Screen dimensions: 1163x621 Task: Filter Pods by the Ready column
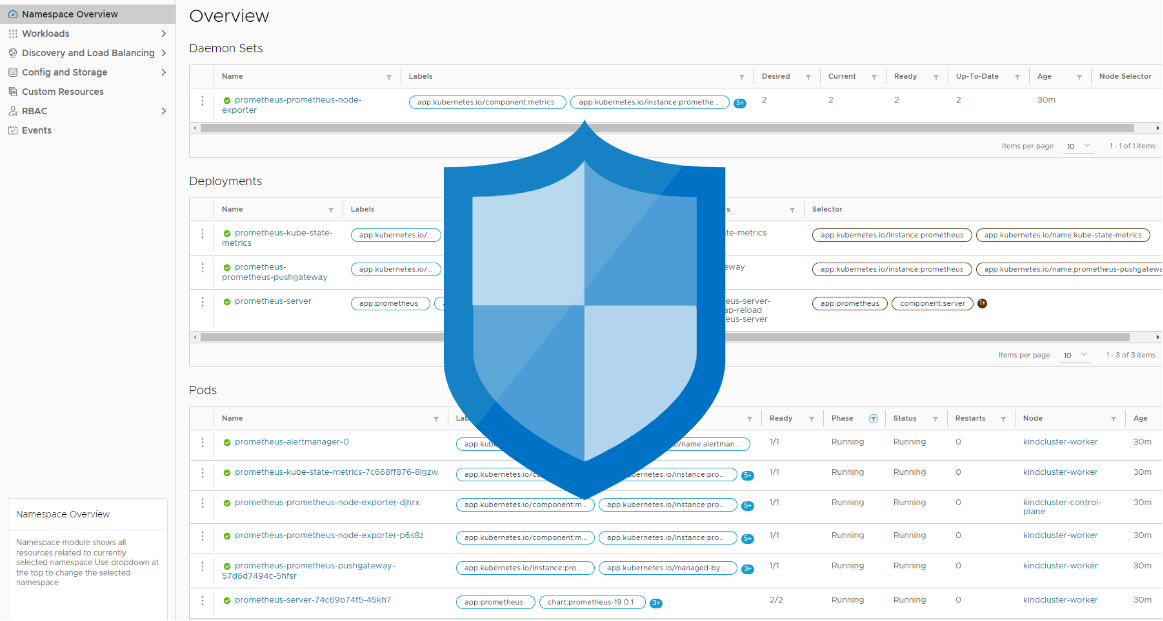point(811,419)
